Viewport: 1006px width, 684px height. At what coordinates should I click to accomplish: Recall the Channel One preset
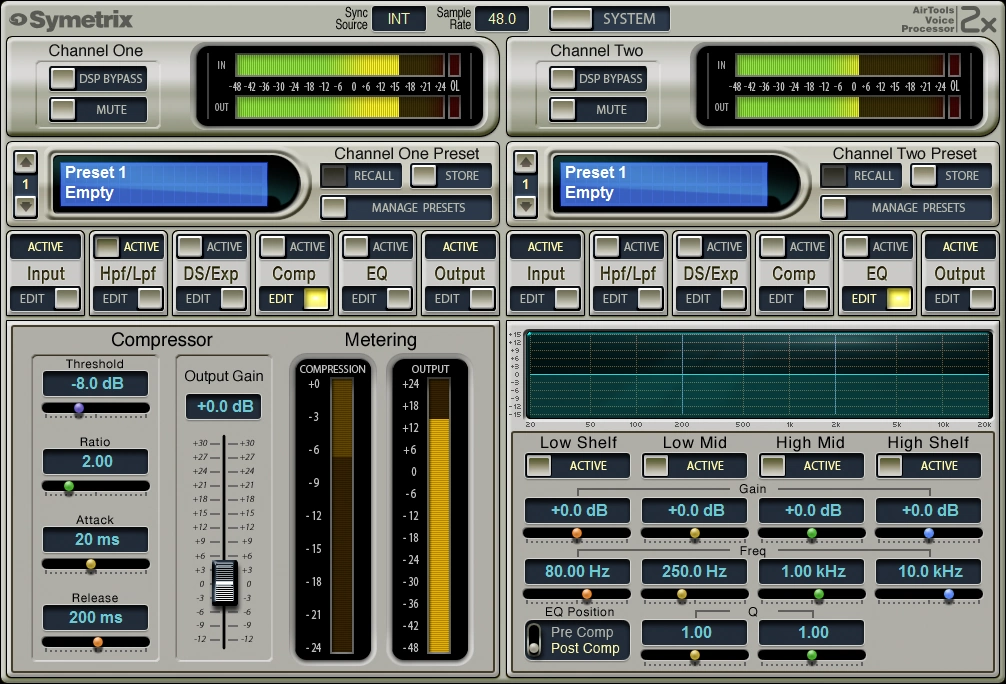point(361,176)
